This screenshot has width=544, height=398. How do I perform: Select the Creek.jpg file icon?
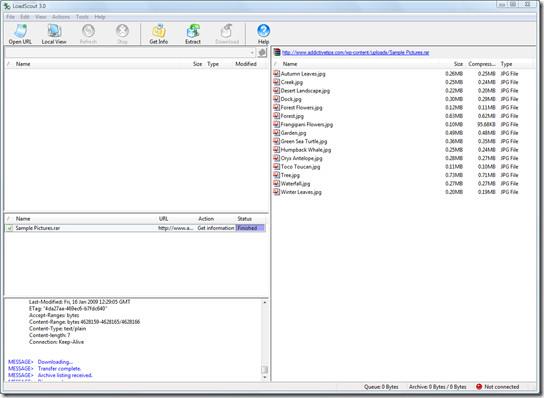point(277,82)
